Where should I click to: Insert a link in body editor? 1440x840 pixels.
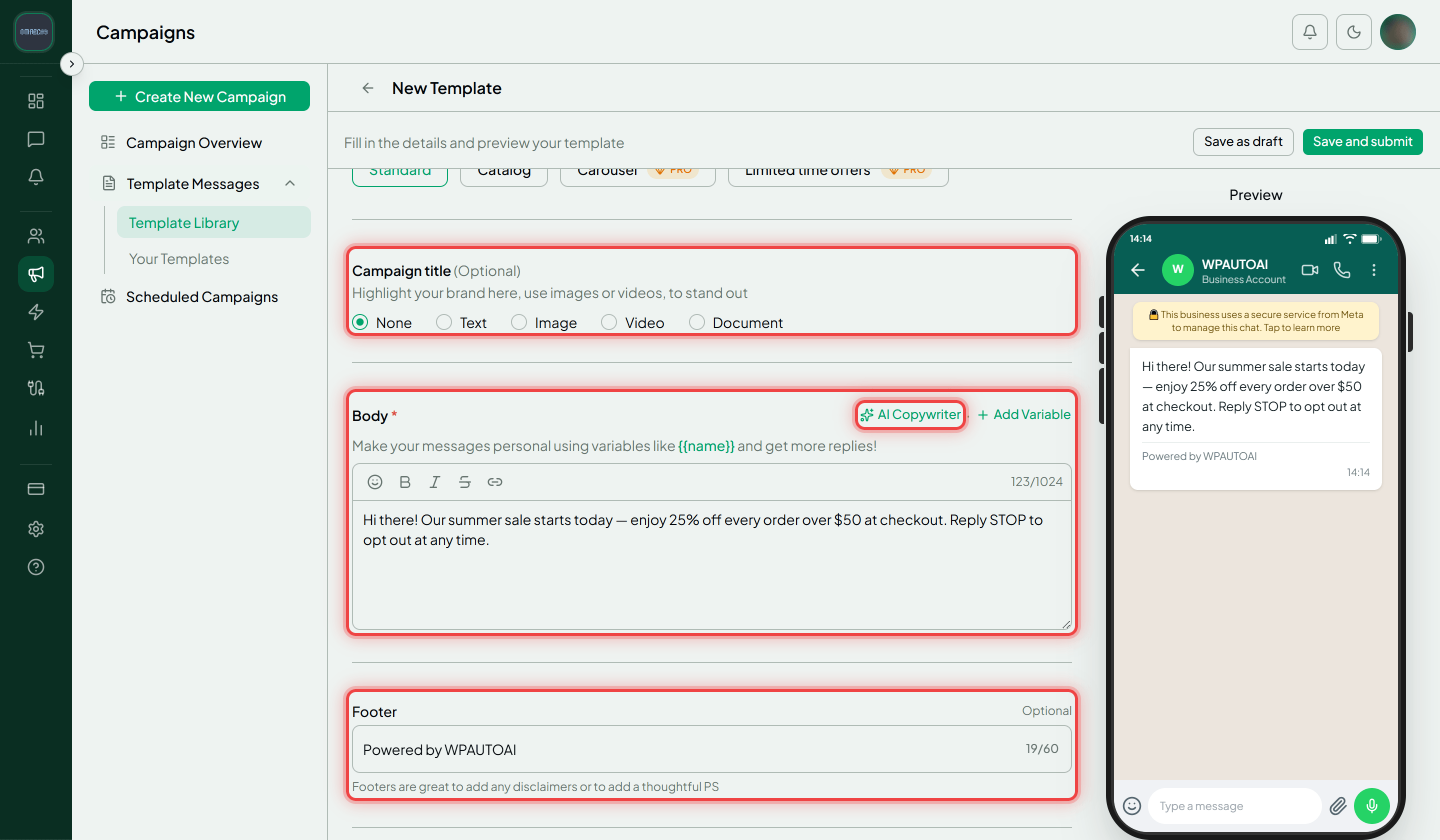pos(494,481)
